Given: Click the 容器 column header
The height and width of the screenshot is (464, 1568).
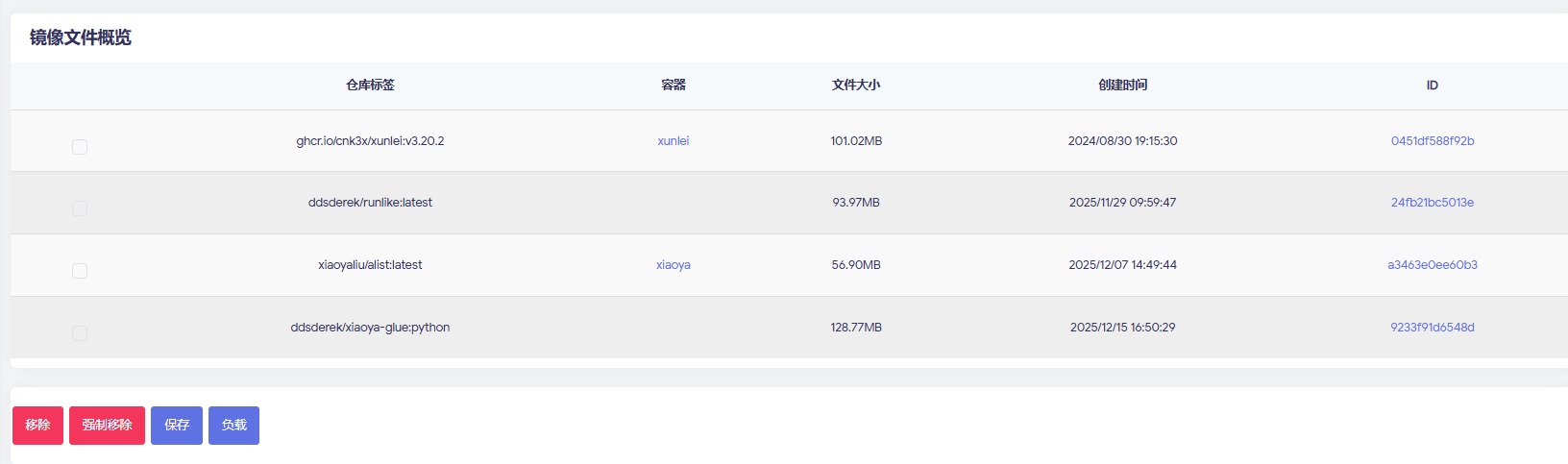Looking at the screenshot, I should pos(673,85).
